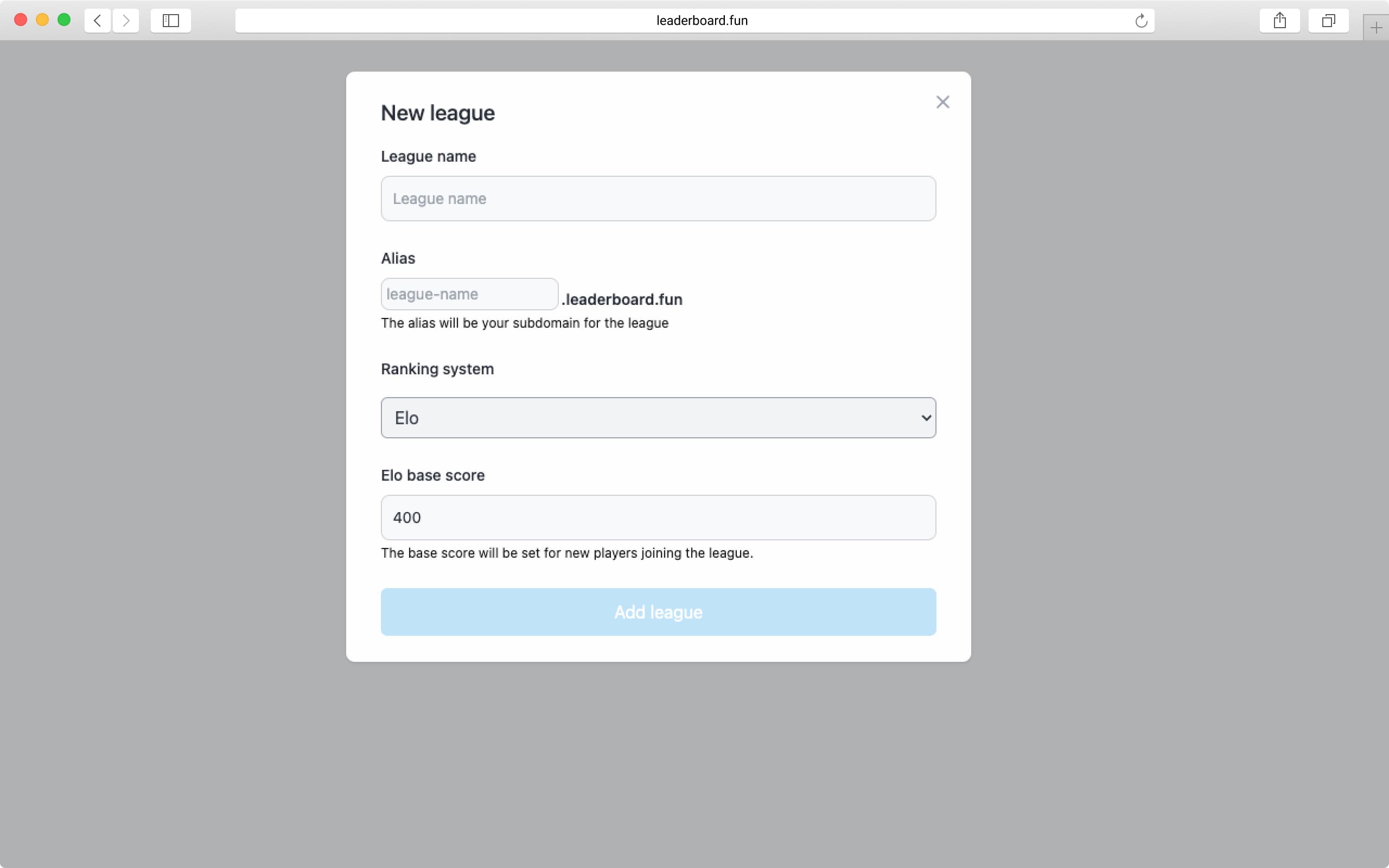Viewport: 1389px width, 868px height.
Task: Show all tabs overview icon
Action: click(x=1328, y=21)
